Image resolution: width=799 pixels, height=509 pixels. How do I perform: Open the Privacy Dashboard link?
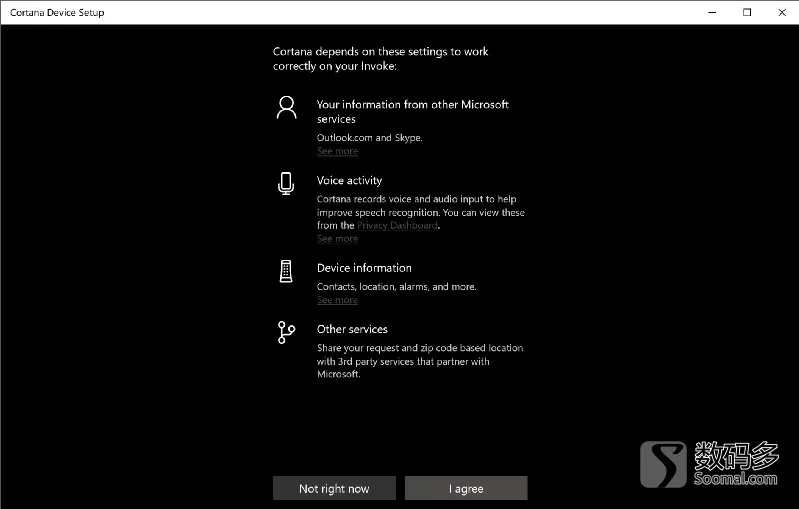(x=397, y=226)
